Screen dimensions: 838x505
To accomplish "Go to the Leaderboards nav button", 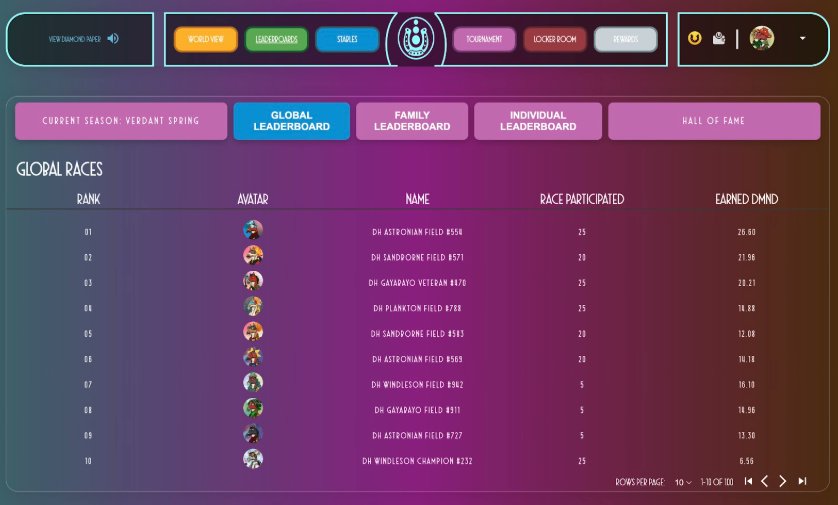I will point(276,39).
